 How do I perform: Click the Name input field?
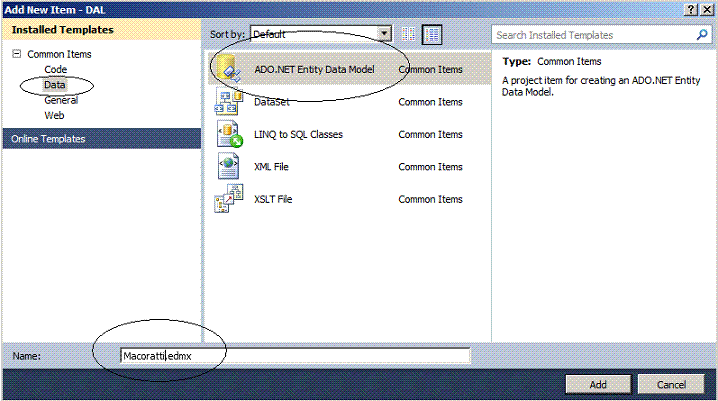pyautogui.click(x=295, y=356)
